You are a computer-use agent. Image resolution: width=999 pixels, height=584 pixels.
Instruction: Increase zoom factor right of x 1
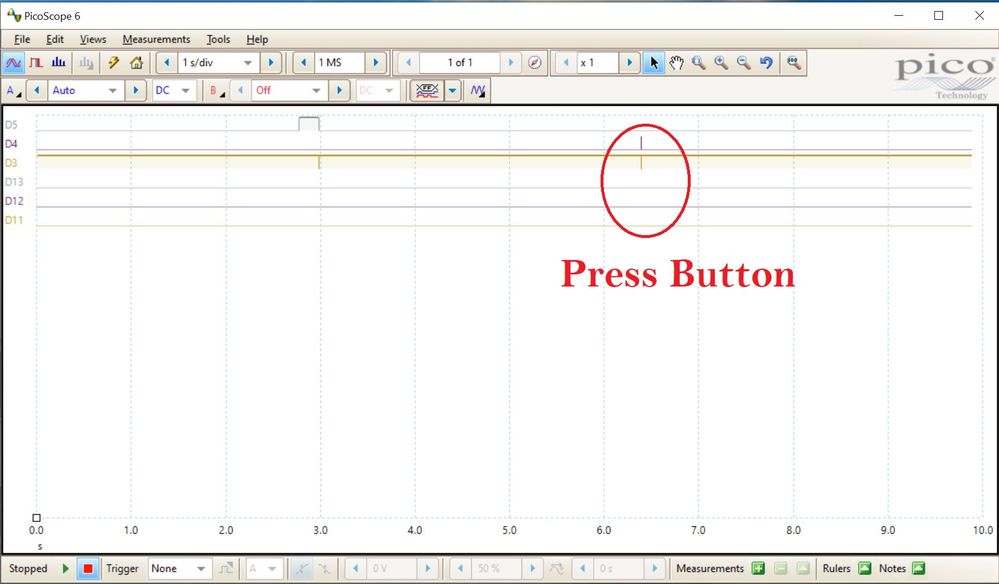pyautogui.click(x=629, y=62)
